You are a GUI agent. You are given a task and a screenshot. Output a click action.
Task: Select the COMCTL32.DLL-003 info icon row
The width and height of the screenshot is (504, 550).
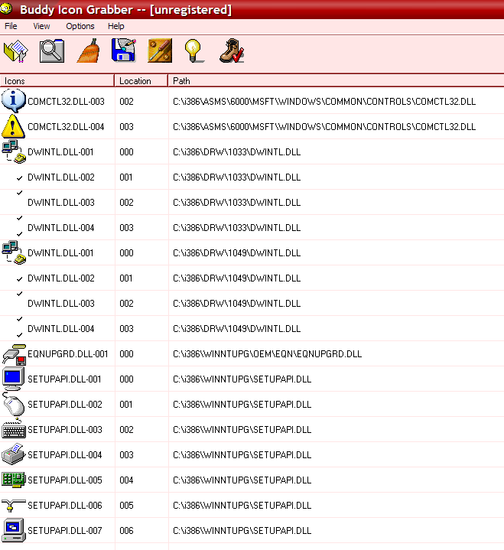252,101
